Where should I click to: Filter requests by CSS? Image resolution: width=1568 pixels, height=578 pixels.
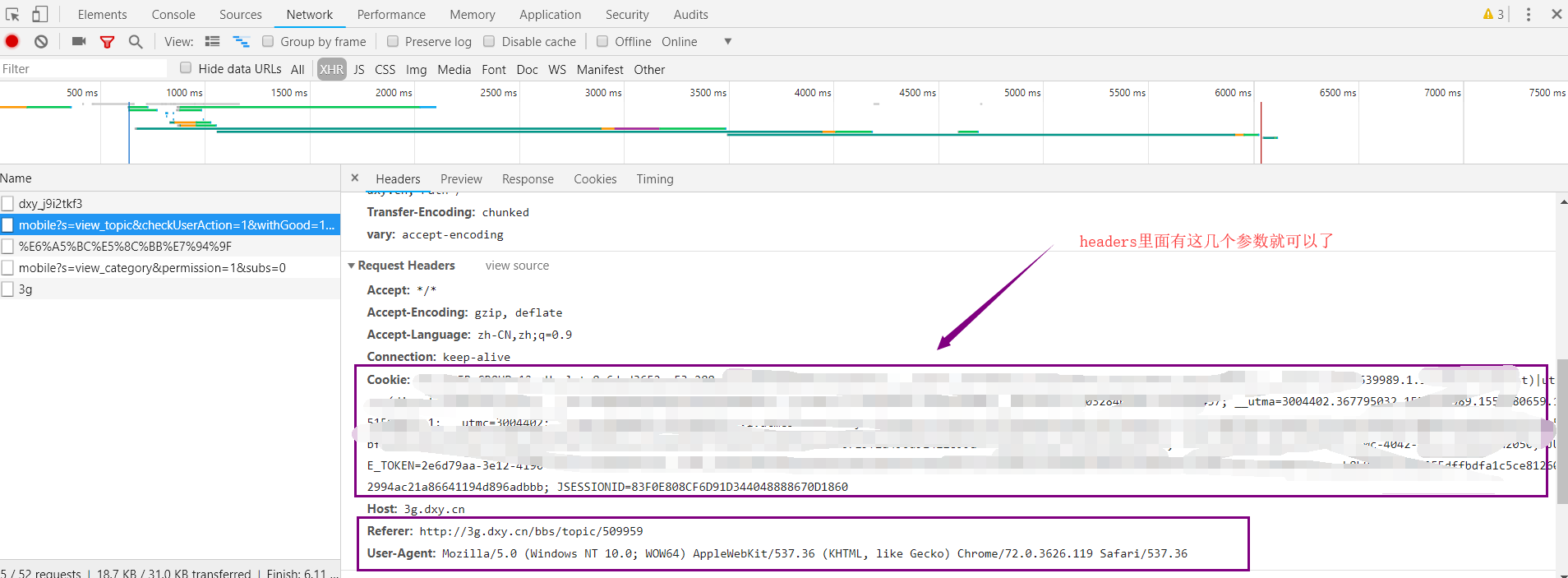[x=385, y=69]
